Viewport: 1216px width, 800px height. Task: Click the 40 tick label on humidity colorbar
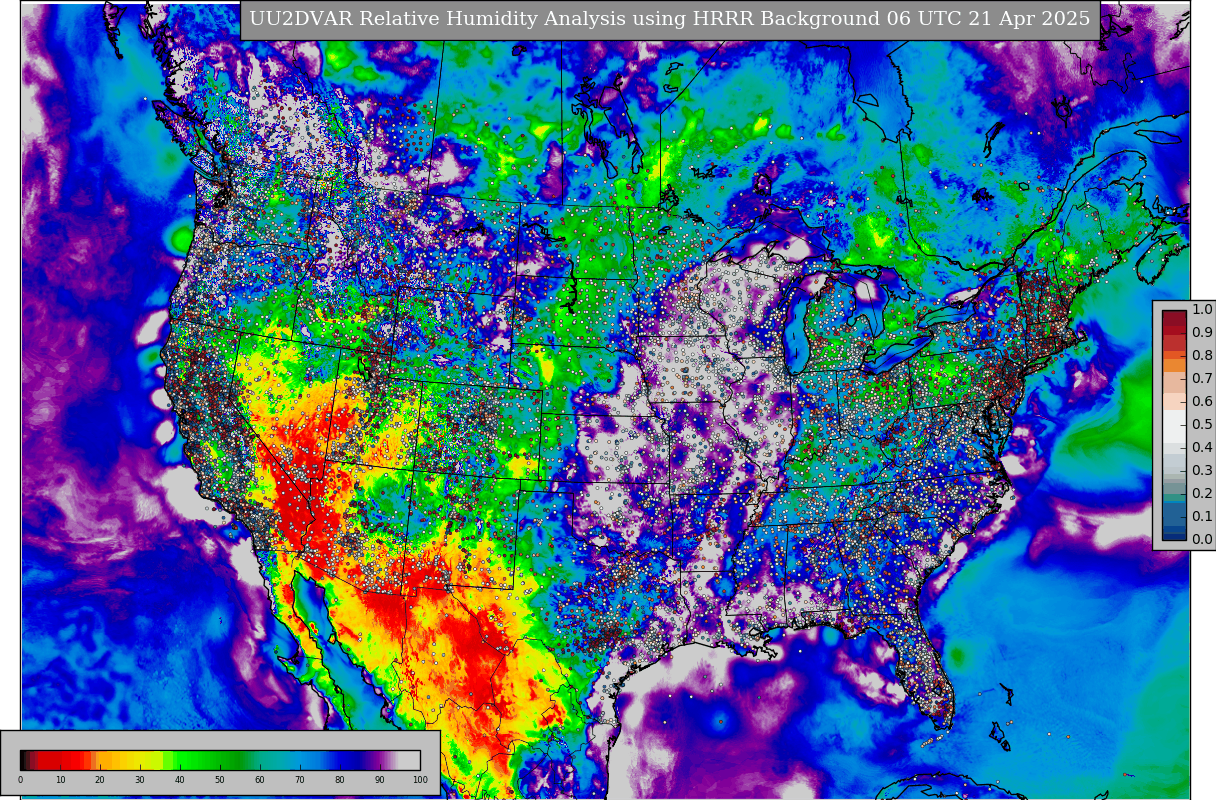click(180, 780)
